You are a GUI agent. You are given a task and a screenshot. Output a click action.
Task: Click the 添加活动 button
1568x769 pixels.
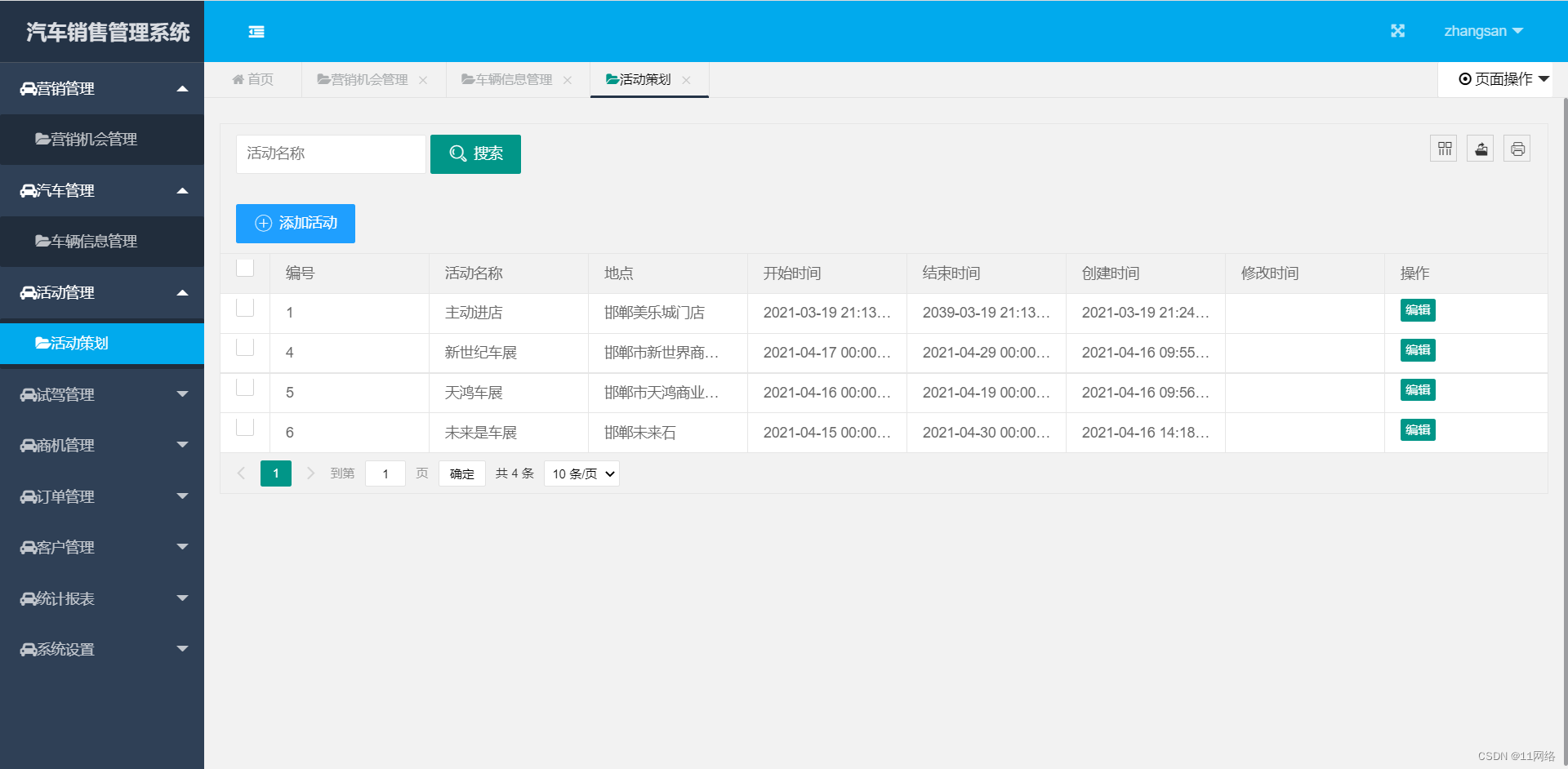click(296, 223)
